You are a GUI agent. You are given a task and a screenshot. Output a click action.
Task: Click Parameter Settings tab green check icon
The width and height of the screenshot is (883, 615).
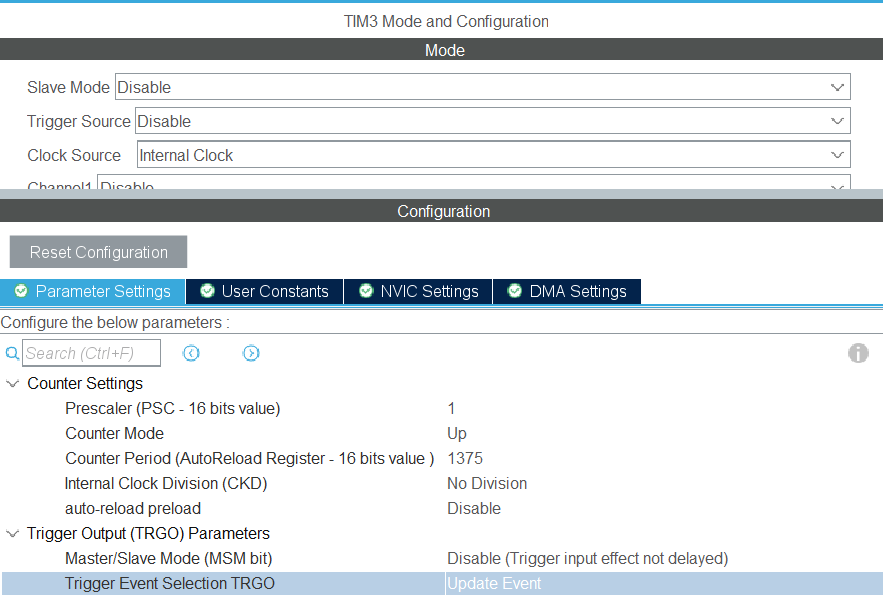click(21, 291)
